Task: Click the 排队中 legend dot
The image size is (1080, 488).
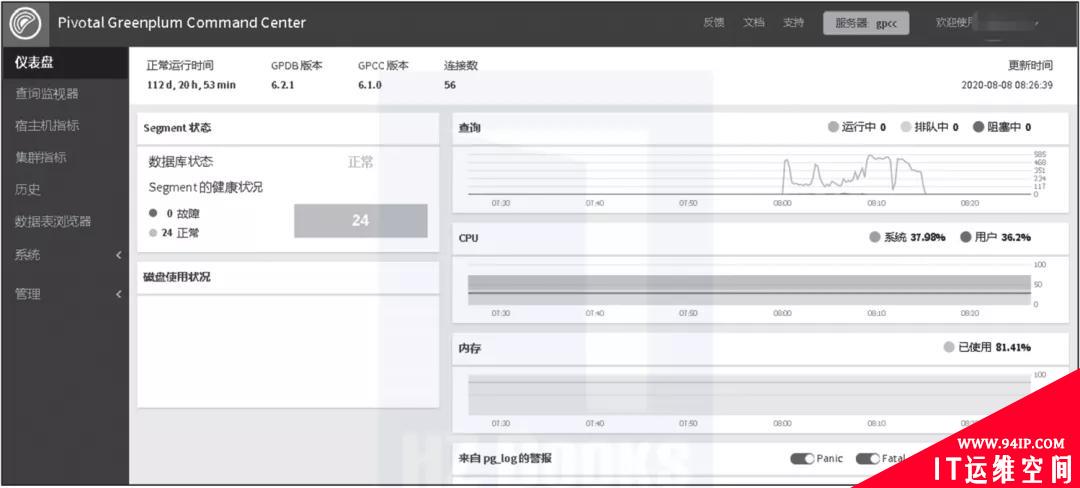Action: point(906,127)
